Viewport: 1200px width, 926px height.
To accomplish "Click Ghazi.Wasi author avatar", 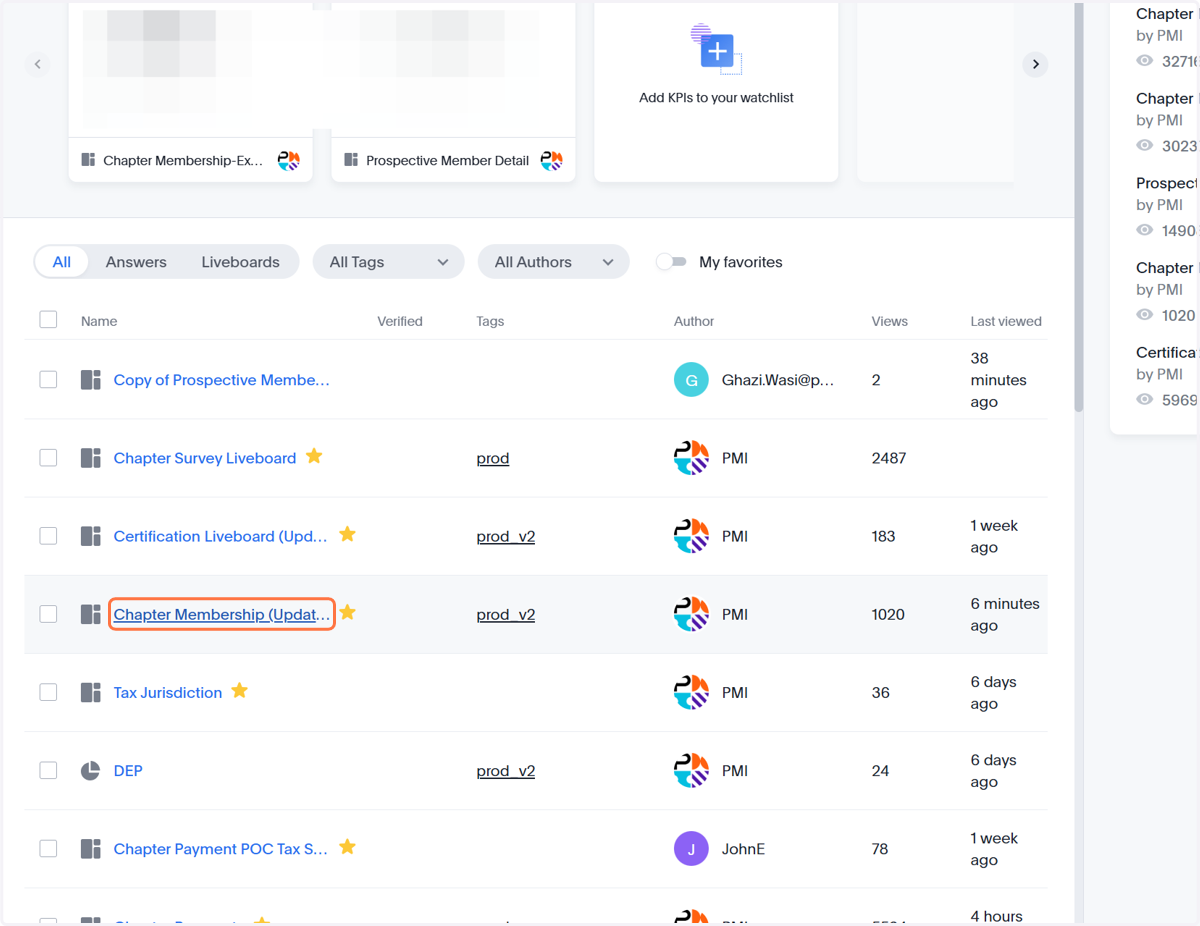I will click(x=691, y=380).
